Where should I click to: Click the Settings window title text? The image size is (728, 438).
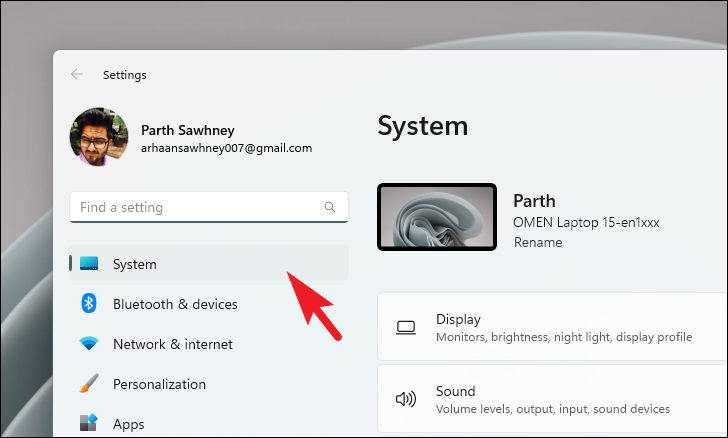(x=124, y=75)
